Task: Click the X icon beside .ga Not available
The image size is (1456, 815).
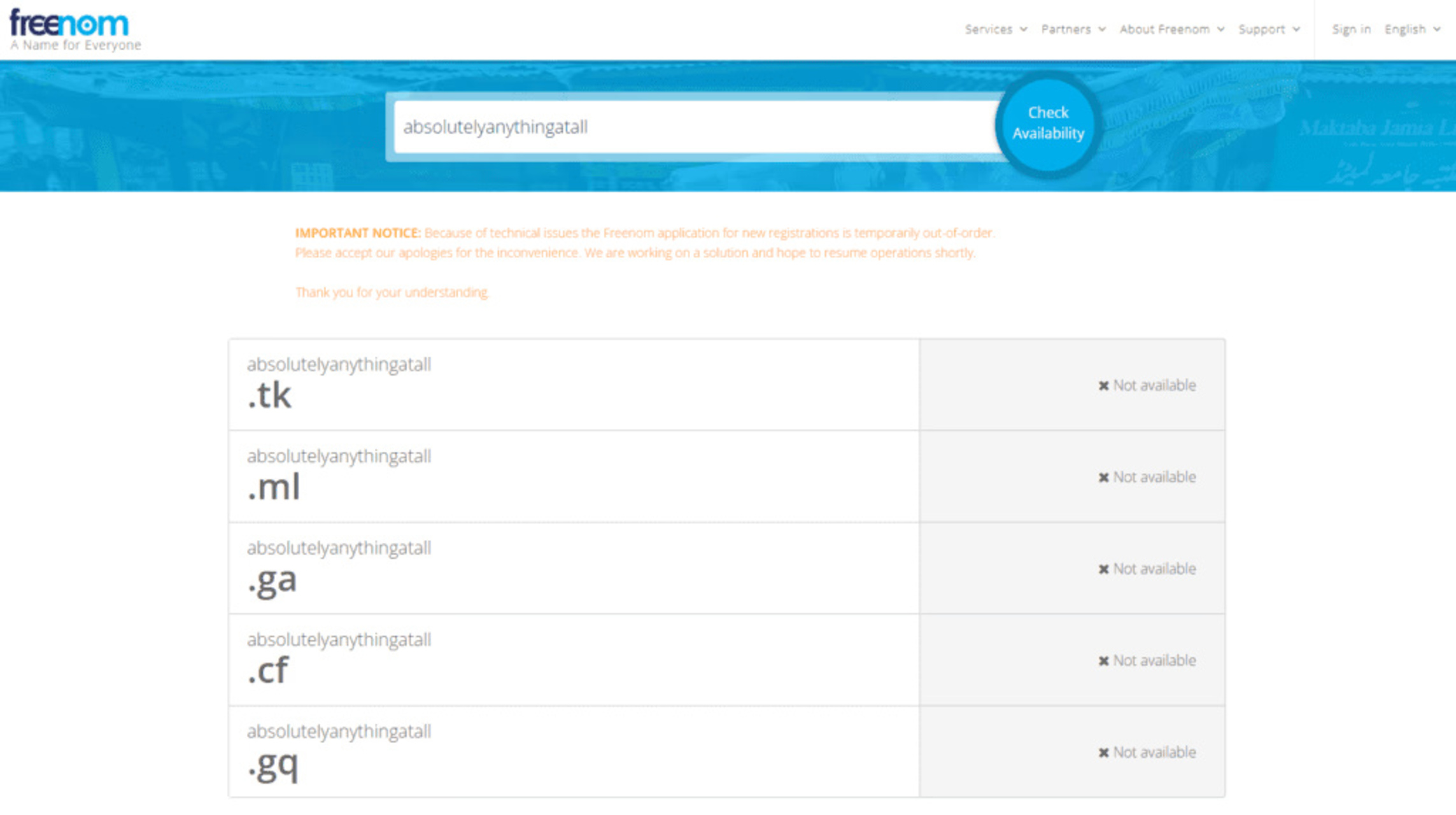Action: click(1103, 569)
